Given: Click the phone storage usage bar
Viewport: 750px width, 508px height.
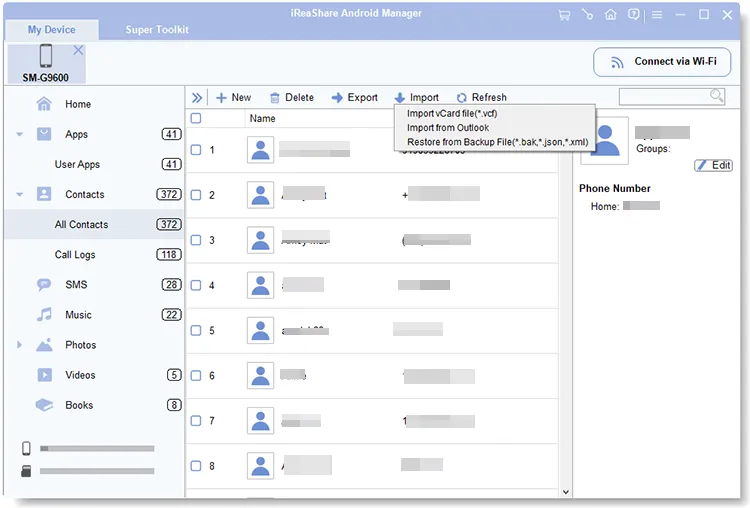Looking at the screenshot, I should pos(97,449).
